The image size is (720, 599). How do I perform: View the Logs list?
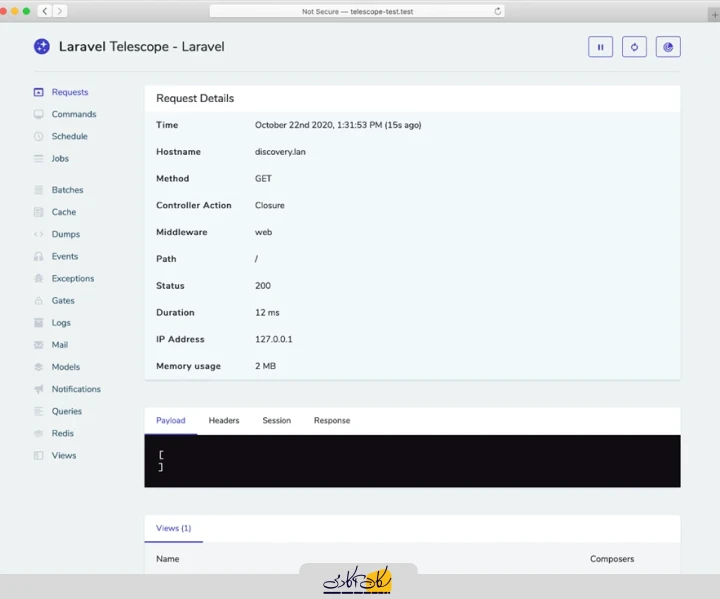tap(61, 322)
